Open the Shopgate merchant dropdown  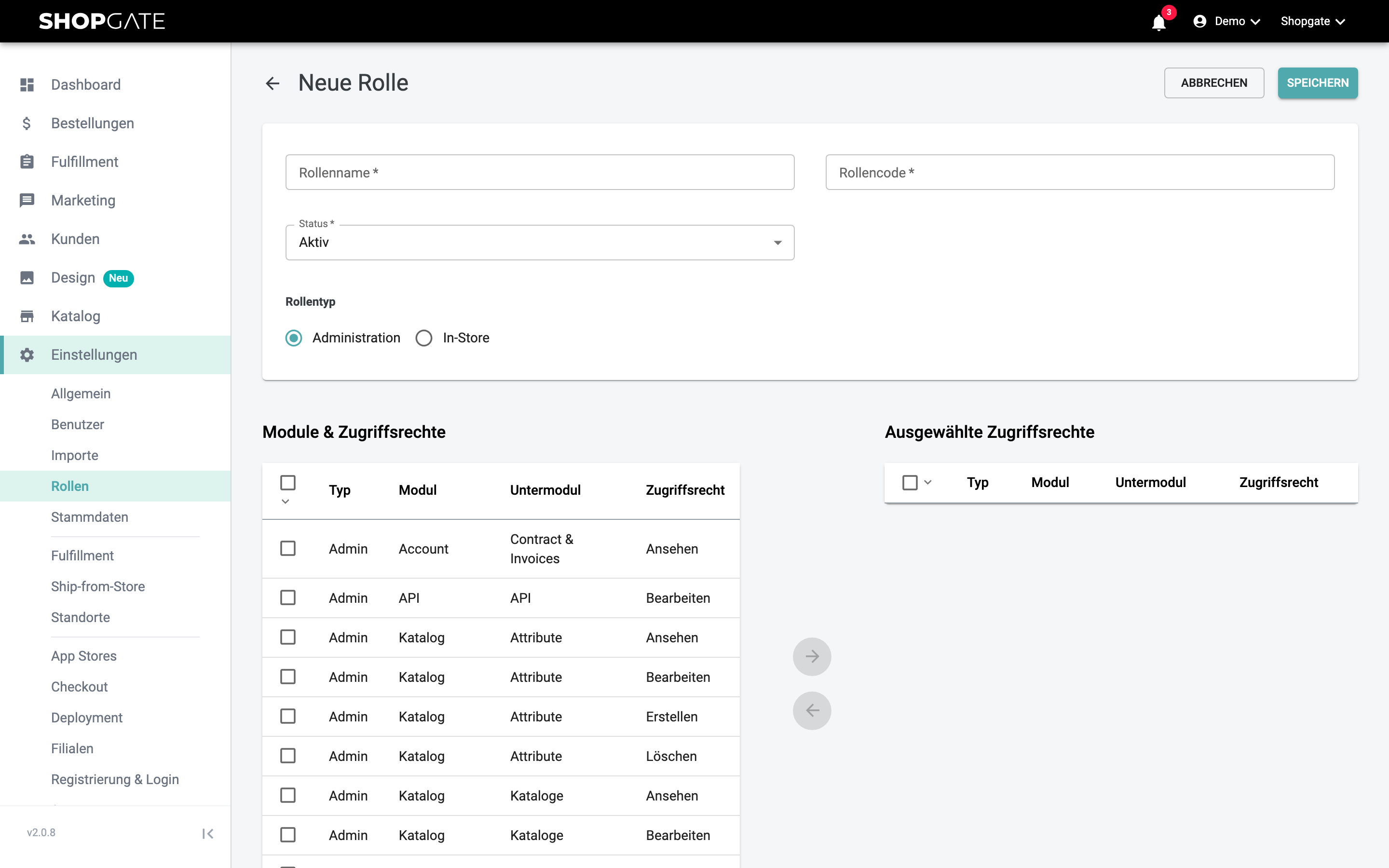tap(1313, 21)
